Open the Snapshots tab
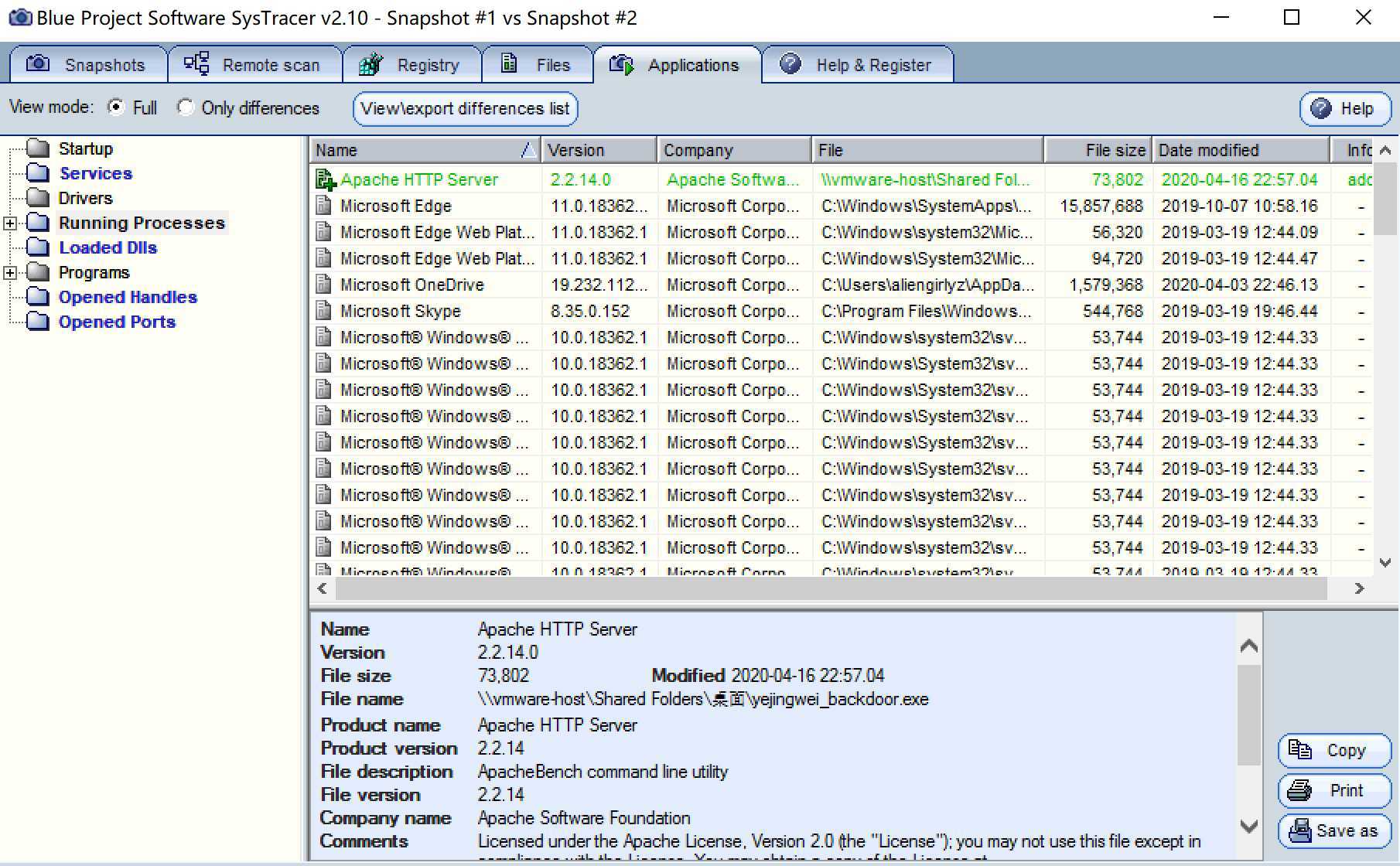This screenshot has width=1400, height=866. (88, 64)
